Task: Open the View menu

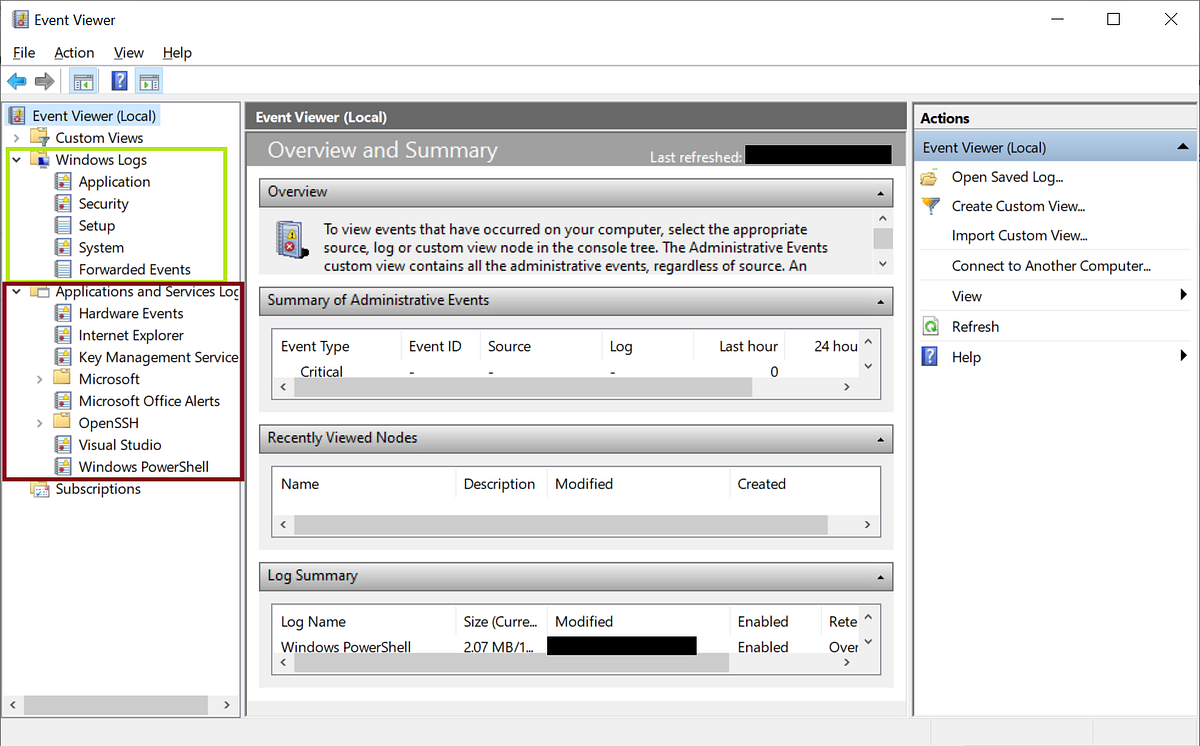Action: (x=128, y=52)
